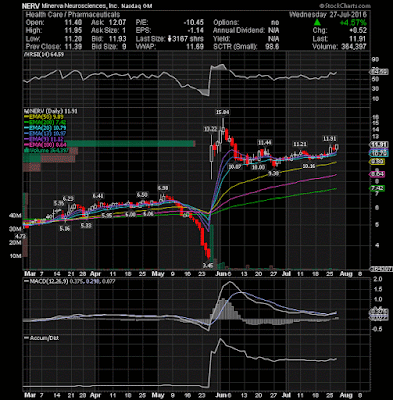Click the Wednesday 27-Jul-2016 date
Image resolution: width=393 pixels, height=400 pixels.
pos(328,15)
